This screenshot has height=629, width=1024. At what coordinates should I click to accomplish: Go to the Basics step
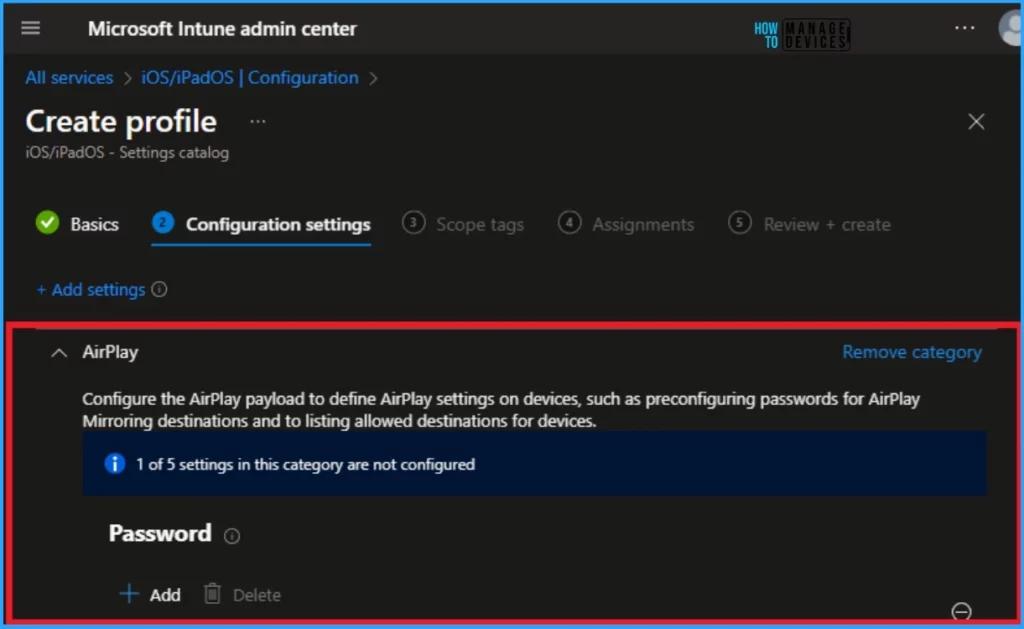point(95,224)
